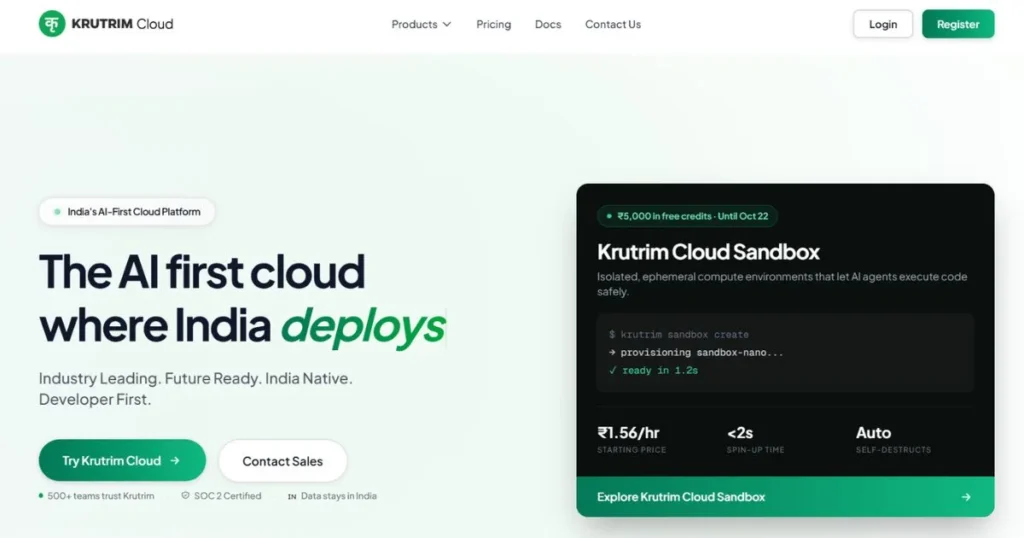Click the Login button
The width and height of the screenshot is (1024, 538).
pos(882,24)
